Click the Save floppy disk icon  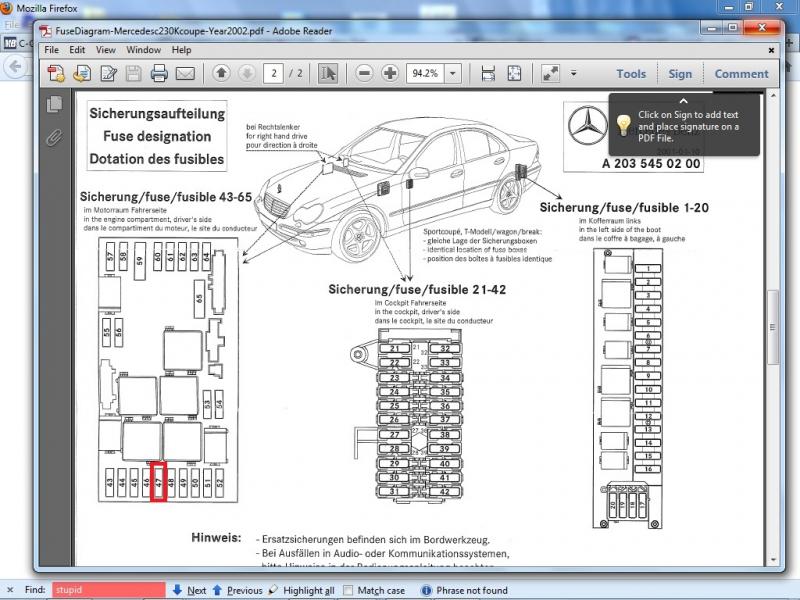(133, 73)
